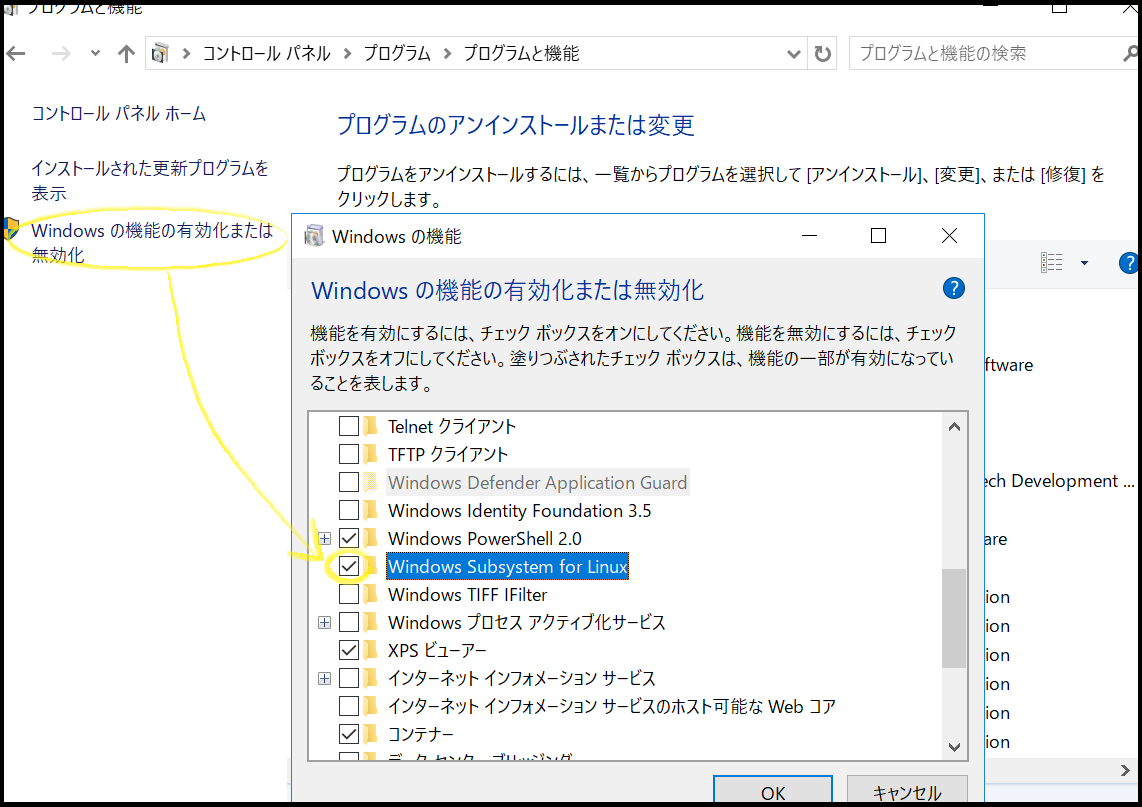
Task: Select Telnet クライアント label
Action: coord(452,426)
